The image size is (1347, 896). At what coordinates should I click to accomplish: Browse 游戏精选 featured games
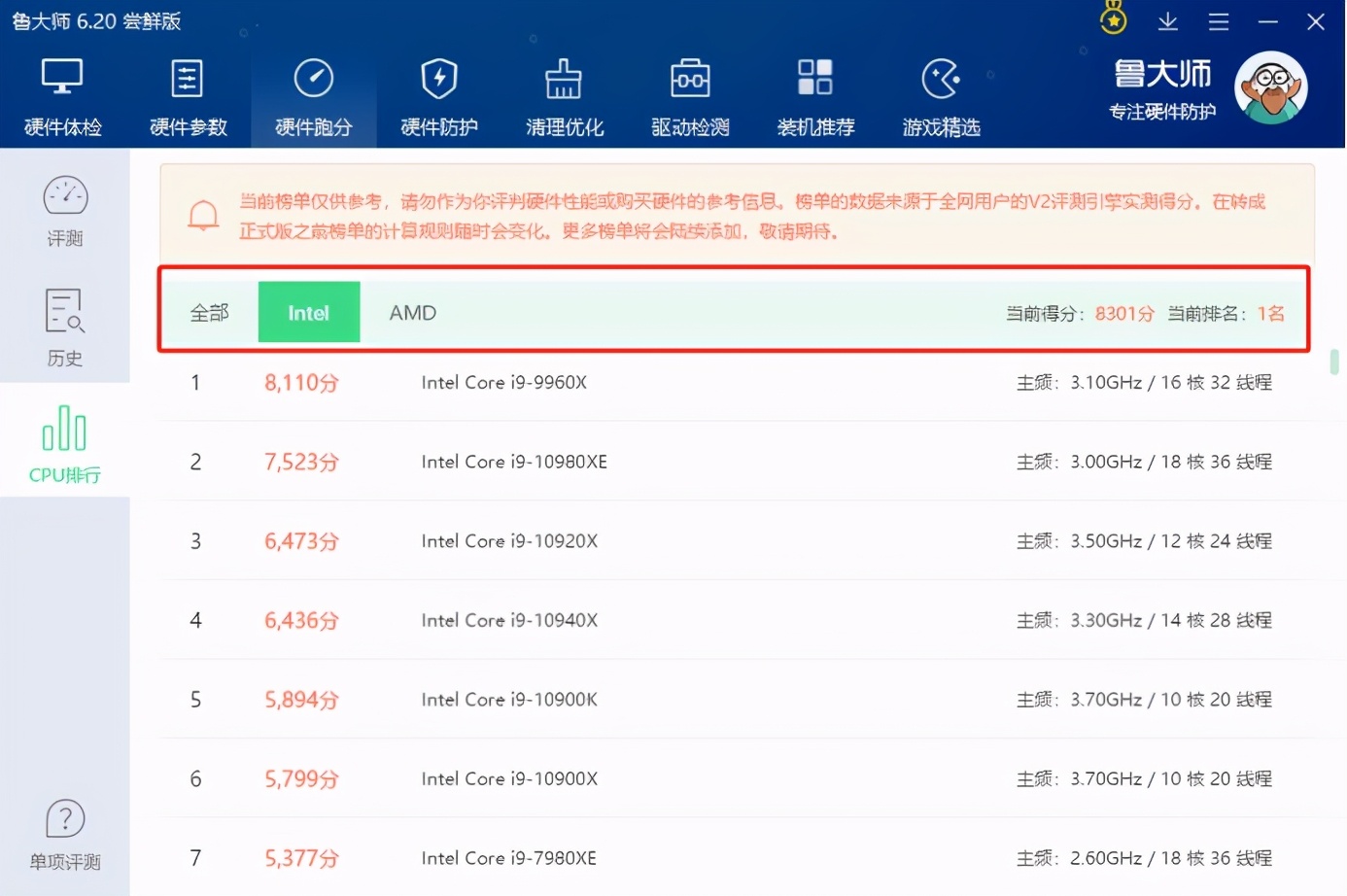pos(940,95)
